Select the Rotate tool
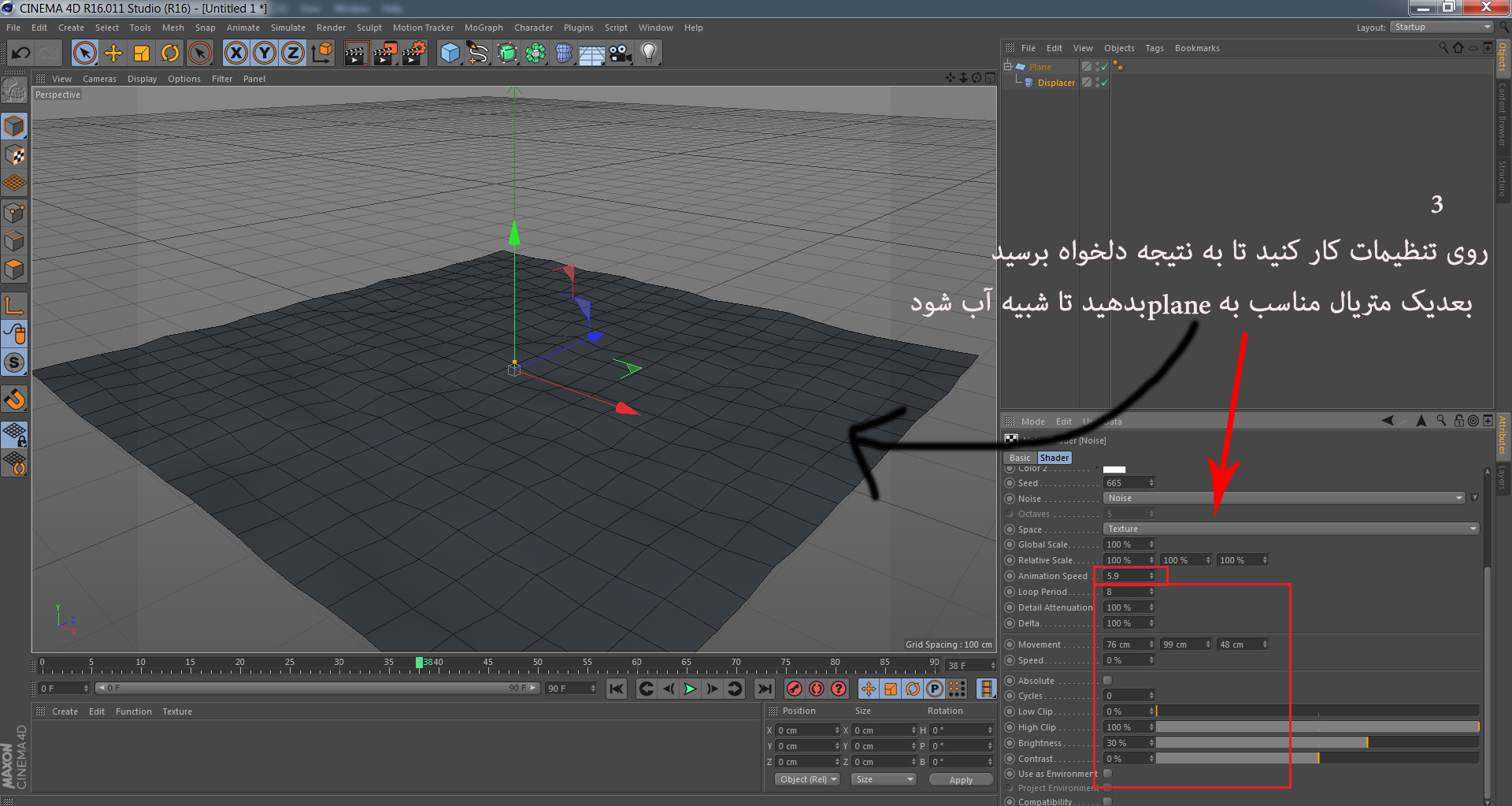Image resolution: width=1512 pixels, height=806 pixels. point(170,54)
